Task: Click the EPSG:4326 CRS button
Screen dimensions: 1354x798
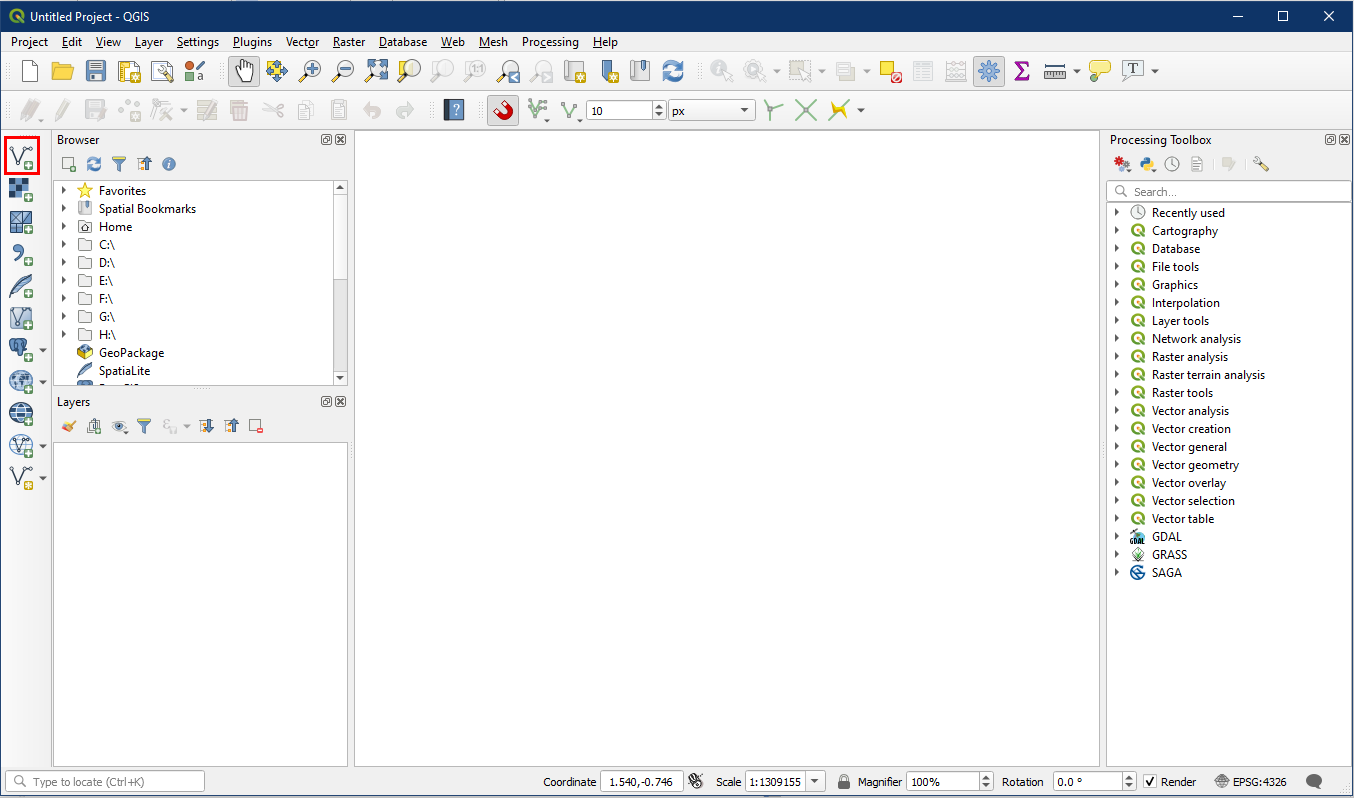Action: point(1251,782)
